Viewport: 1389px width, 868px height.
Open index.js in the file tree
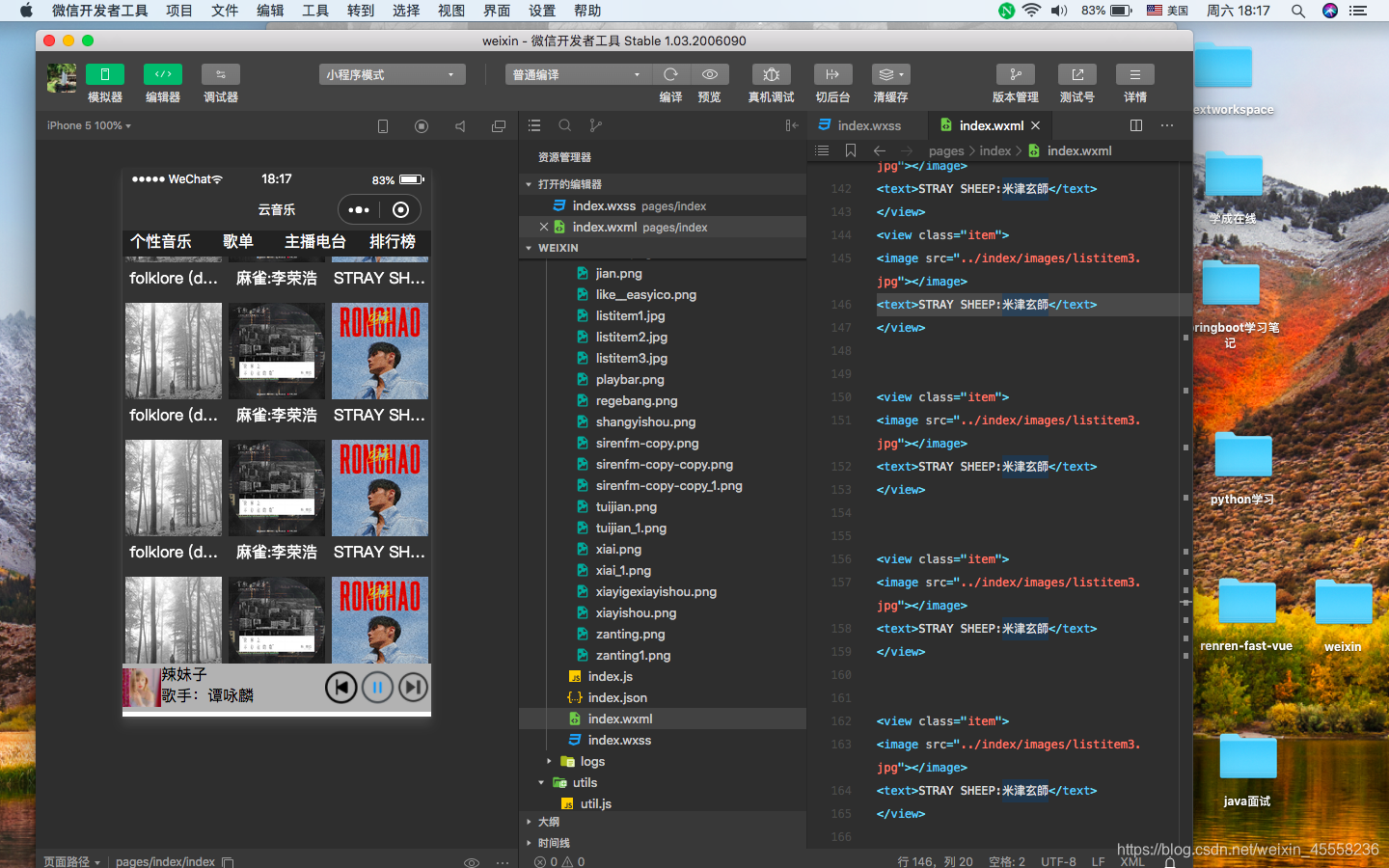pos(611,676)
